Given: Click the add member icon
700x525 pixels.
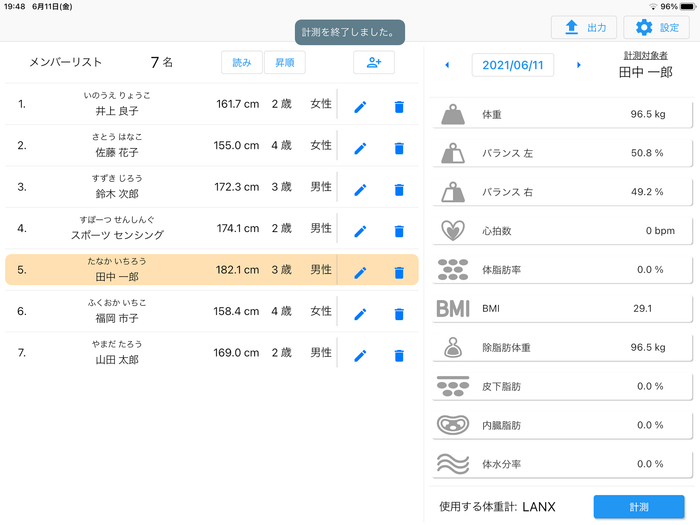Looking at the screenshot, I should click(374, 63).
